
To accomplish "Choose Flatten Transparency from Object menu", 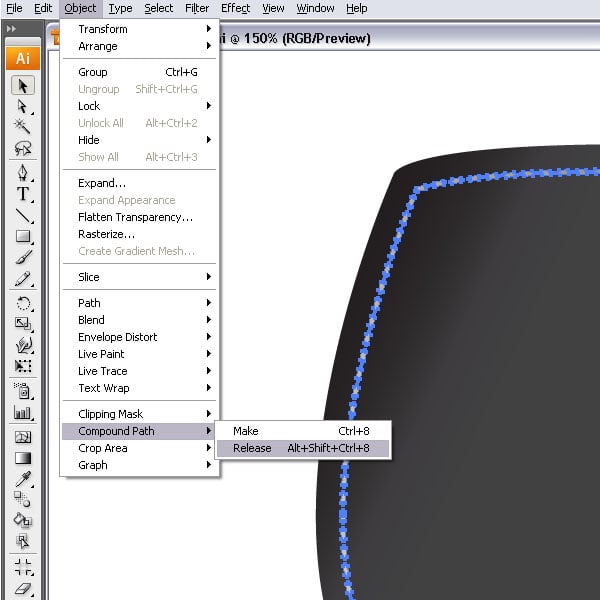I will [x=135, y=217].
